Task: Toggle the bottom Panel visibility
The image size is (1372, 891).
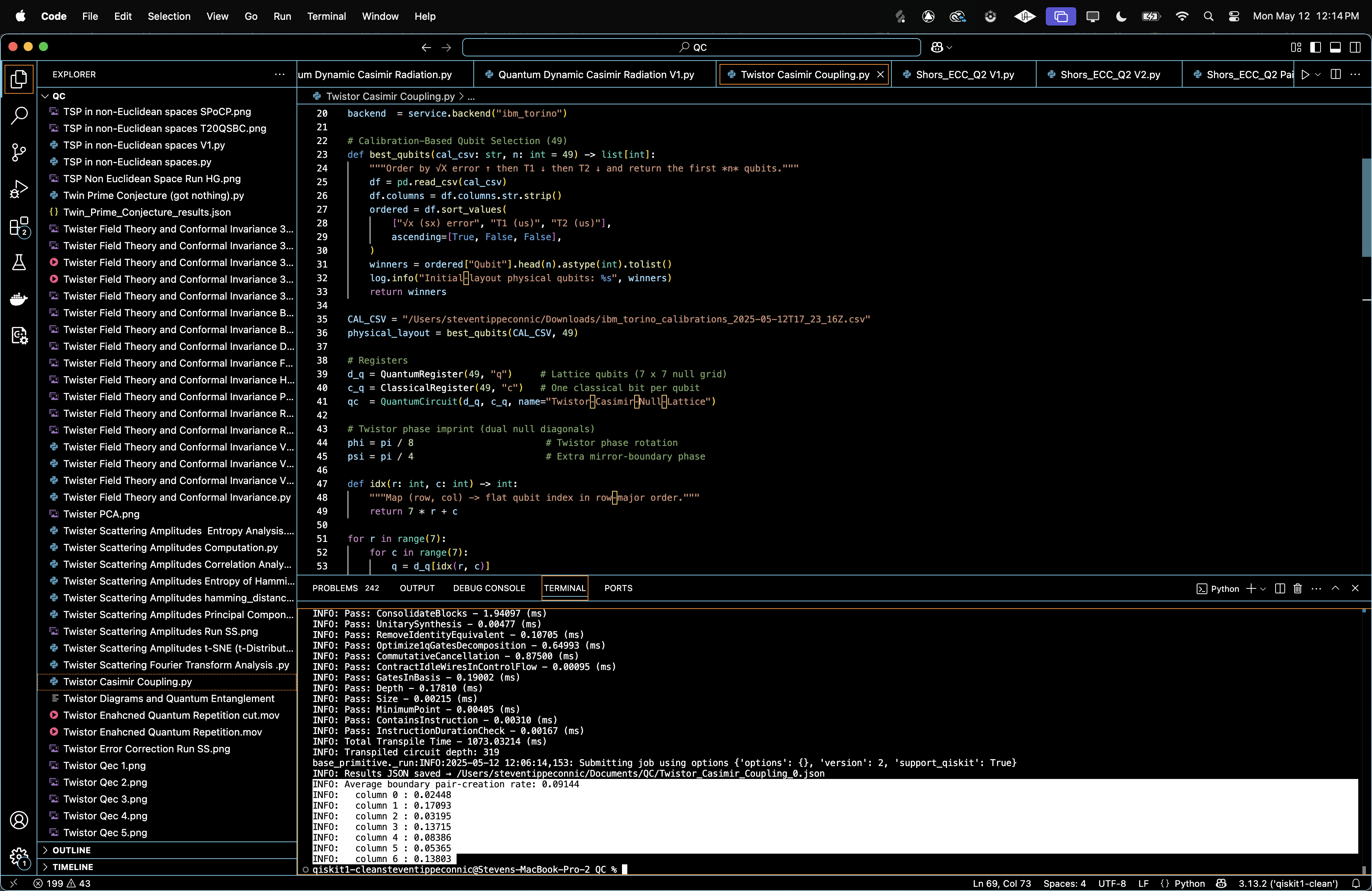Action: coord(1335,47)
